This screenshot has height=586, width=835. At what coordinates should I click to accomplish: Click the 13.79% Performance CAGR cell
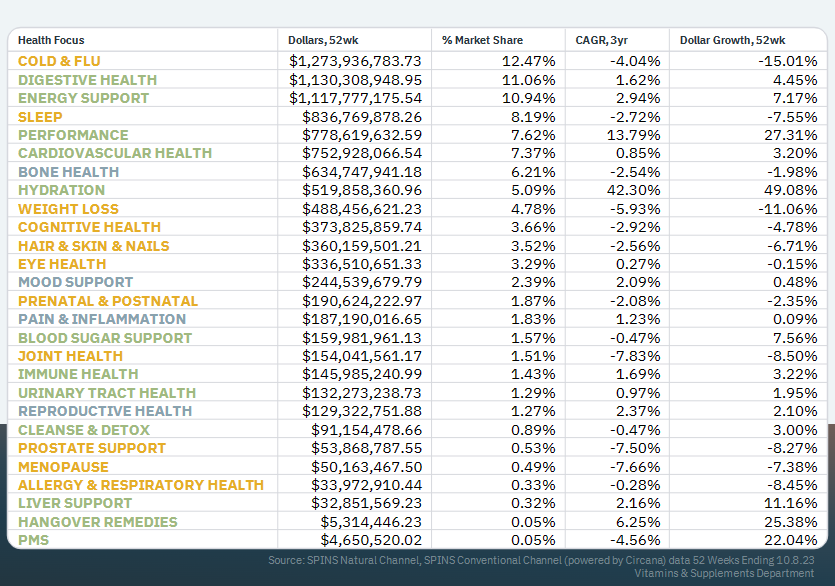coord(634,135)
